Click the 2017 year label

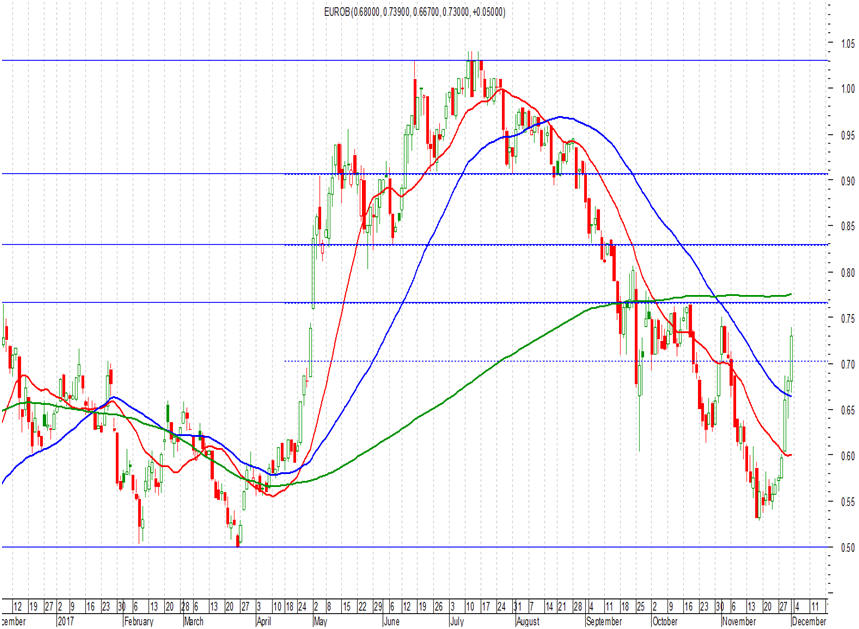tap(66, 621)
